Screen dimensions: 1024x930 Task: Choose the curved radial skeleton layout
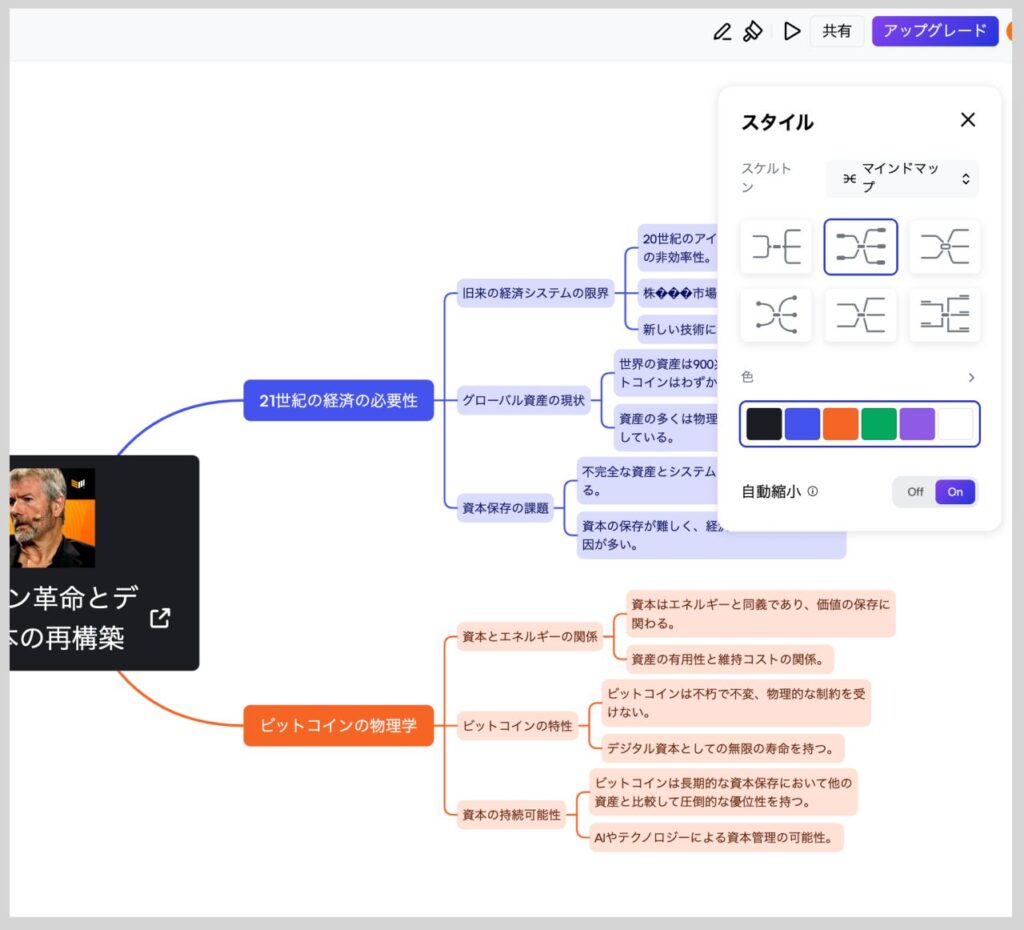click(x=776, y=314)
